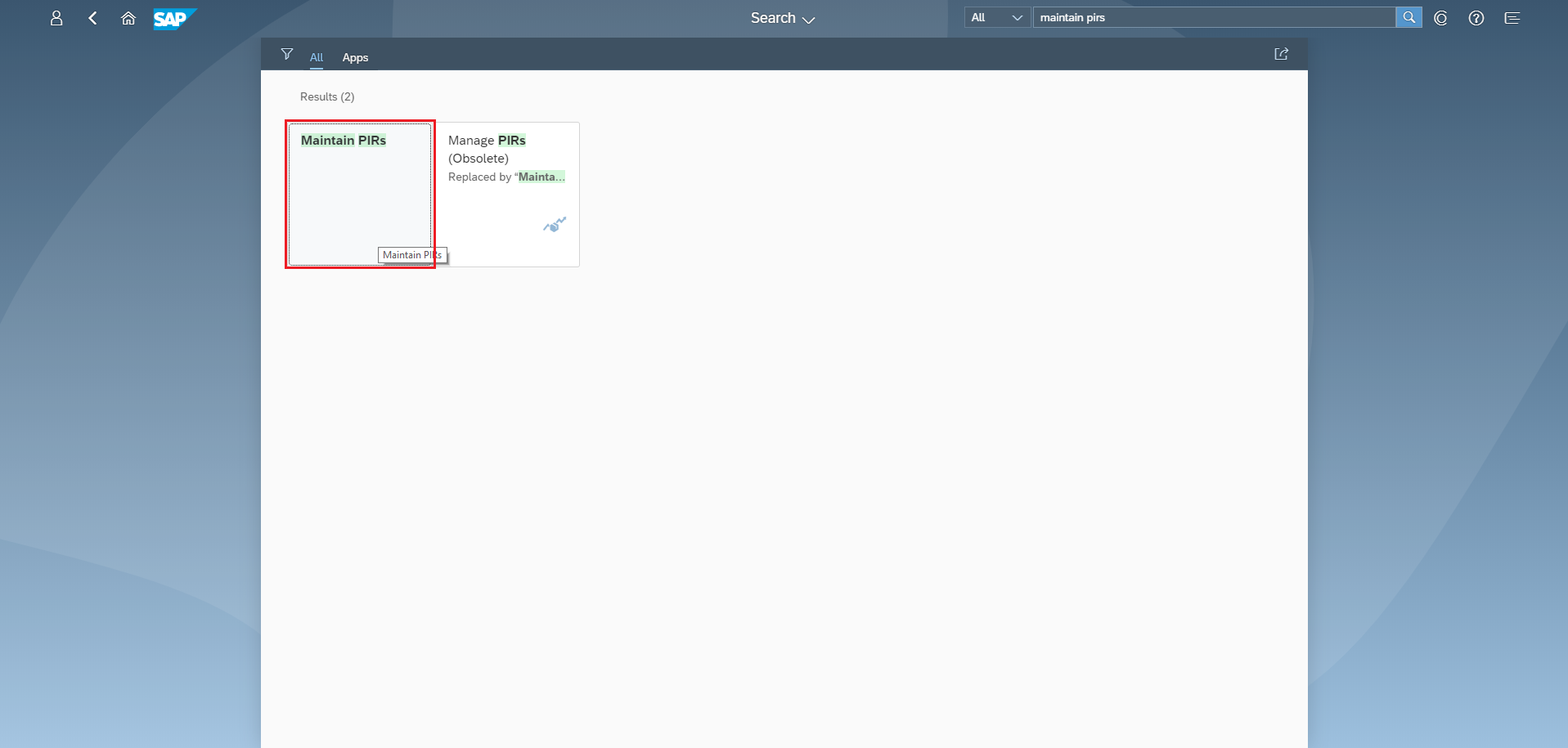Go back with the back arrow
Image resolution: width=1568 pixels, height=748 pixels.
pyautogui.click(x=92, y=18)
